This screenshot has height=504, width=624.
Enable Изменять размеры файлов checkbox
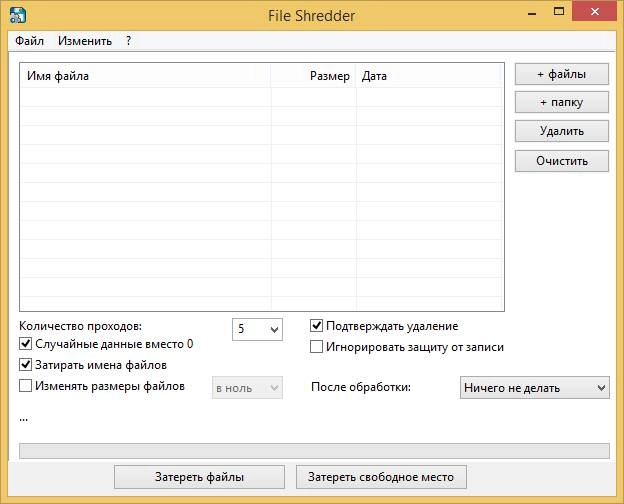pos(25,386)
